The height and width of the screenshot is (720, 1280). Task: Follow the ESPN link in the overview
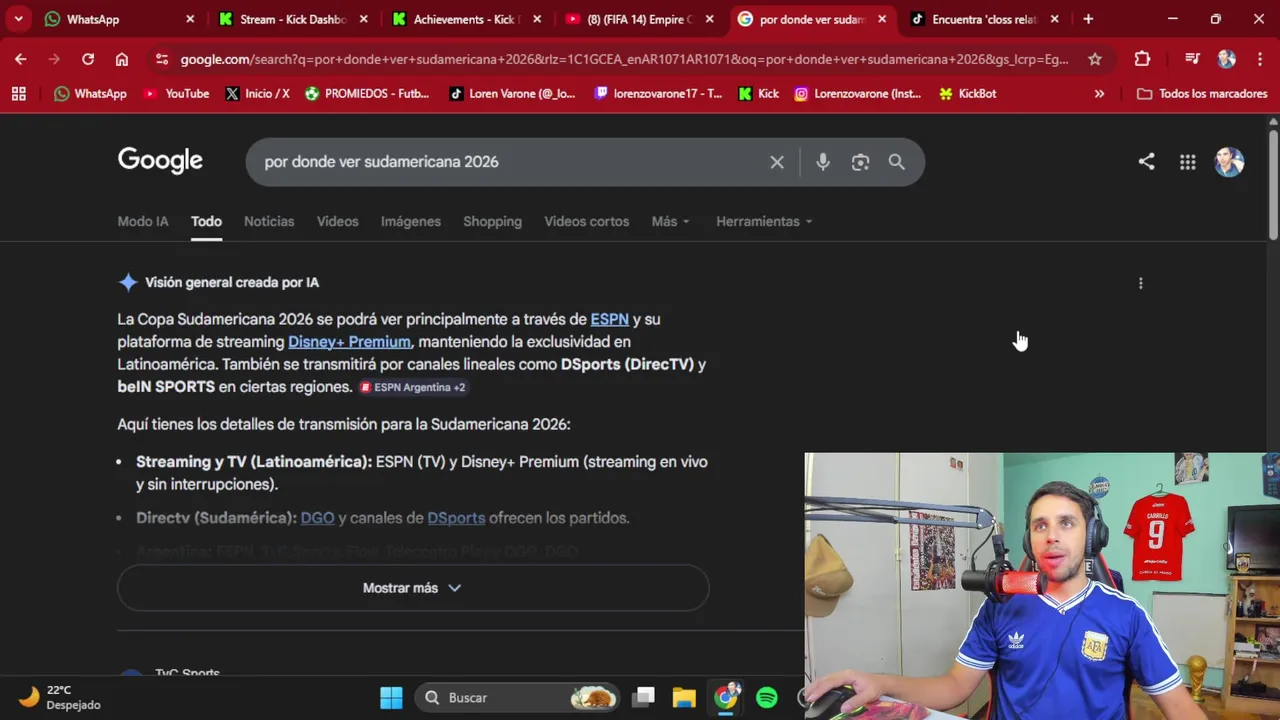pos(609,319)
